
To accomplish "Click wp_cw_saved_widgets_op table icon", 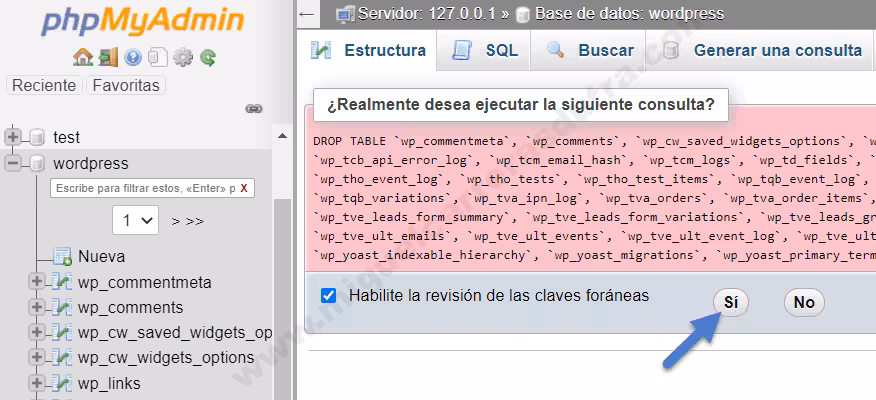I will point(62,332).
